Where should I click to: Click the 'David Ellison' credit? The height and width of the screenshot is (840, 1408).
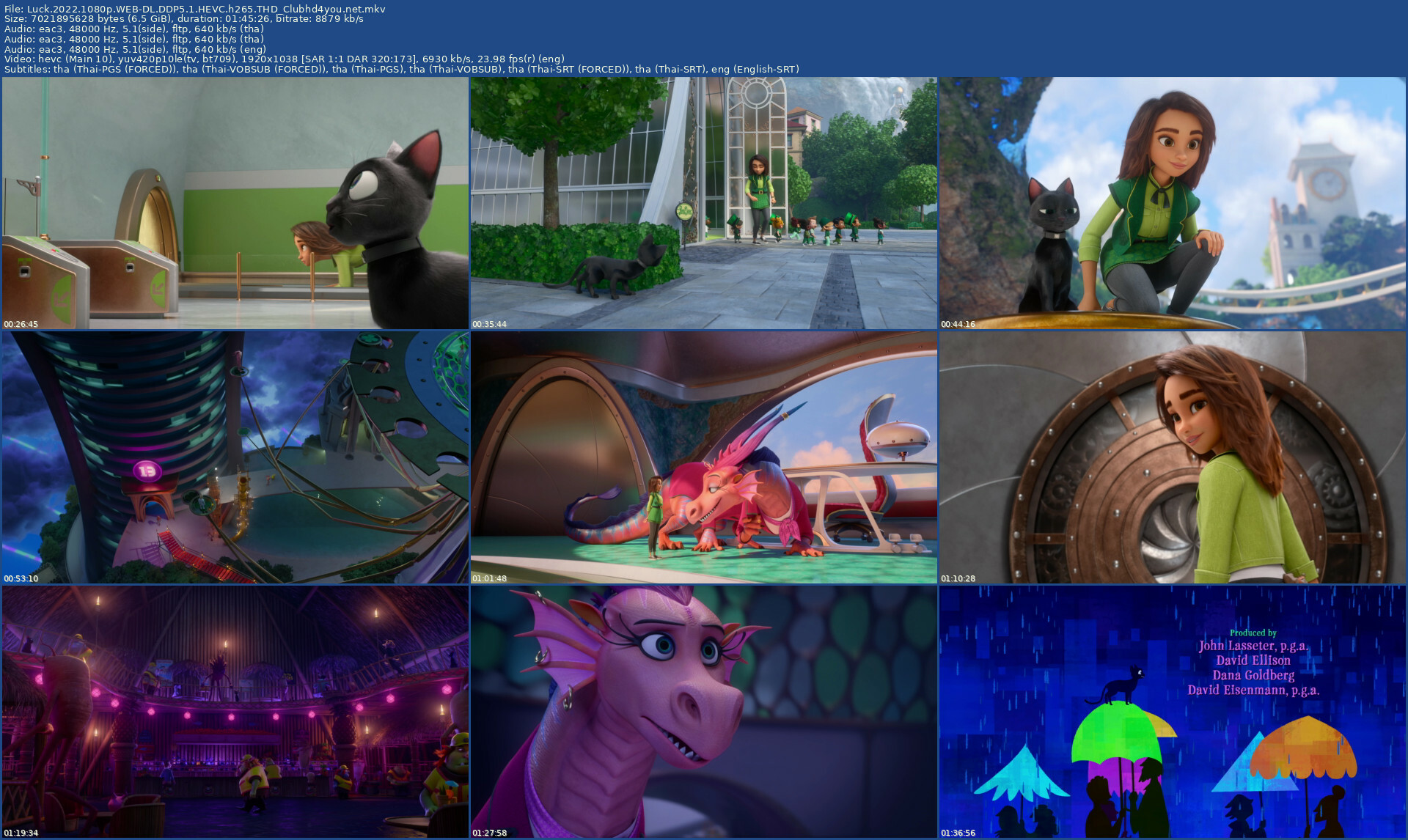tap(1253, 660)
